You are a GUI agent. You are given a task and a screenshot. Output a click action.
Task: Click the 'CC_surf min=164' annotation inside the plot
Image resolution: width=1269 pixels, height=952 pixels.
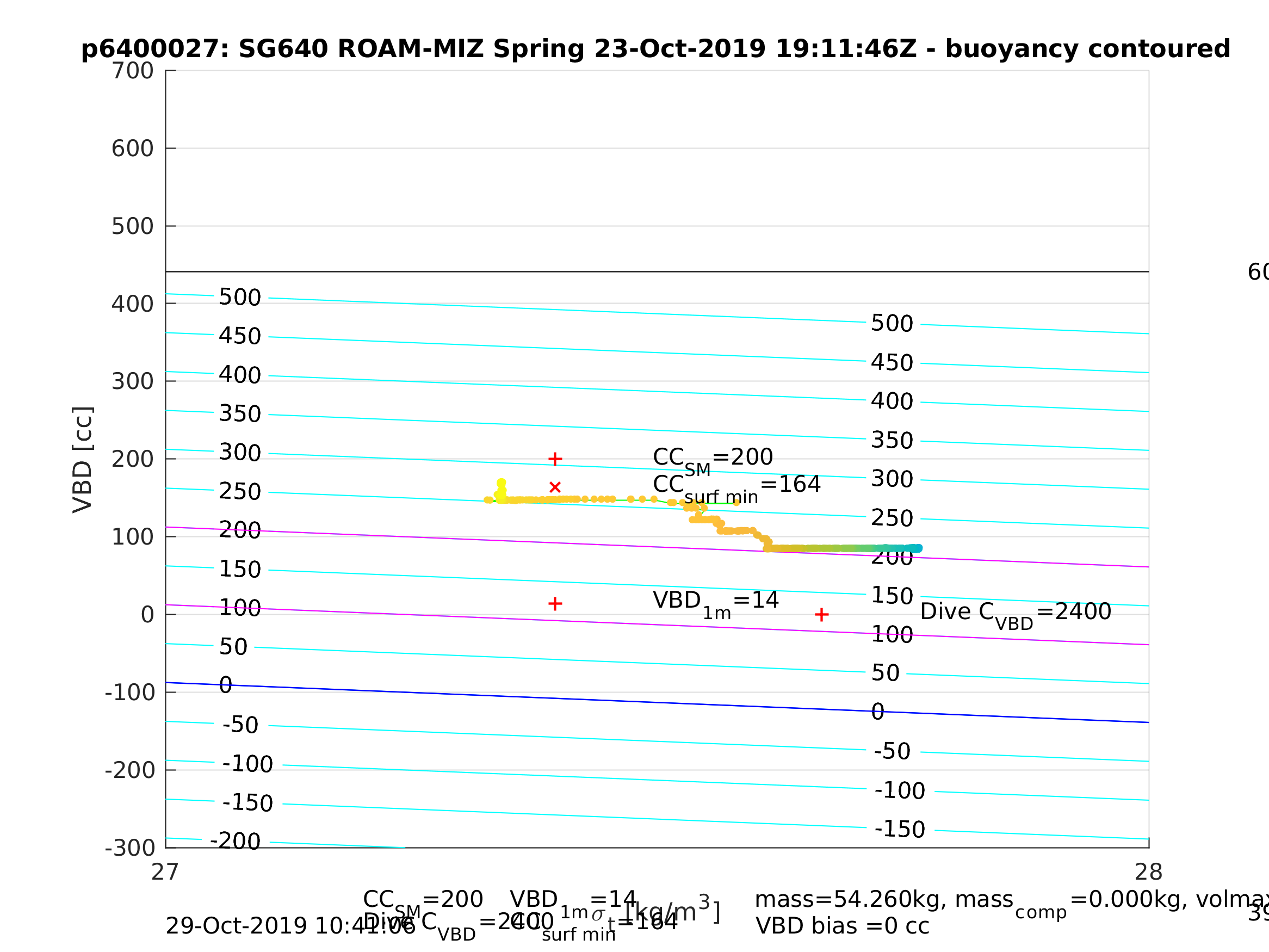click(x=736, y=490)
